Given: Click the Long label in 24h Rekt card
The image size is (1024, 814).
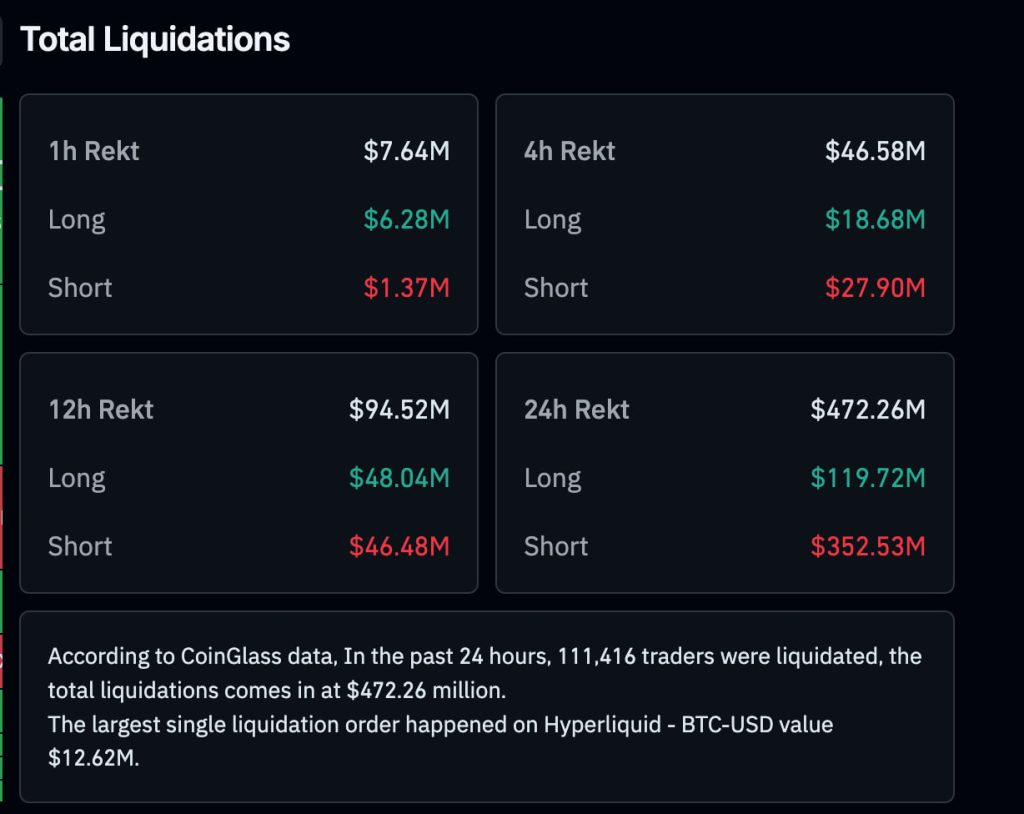Looking at the screenshot, I should 552,478.
